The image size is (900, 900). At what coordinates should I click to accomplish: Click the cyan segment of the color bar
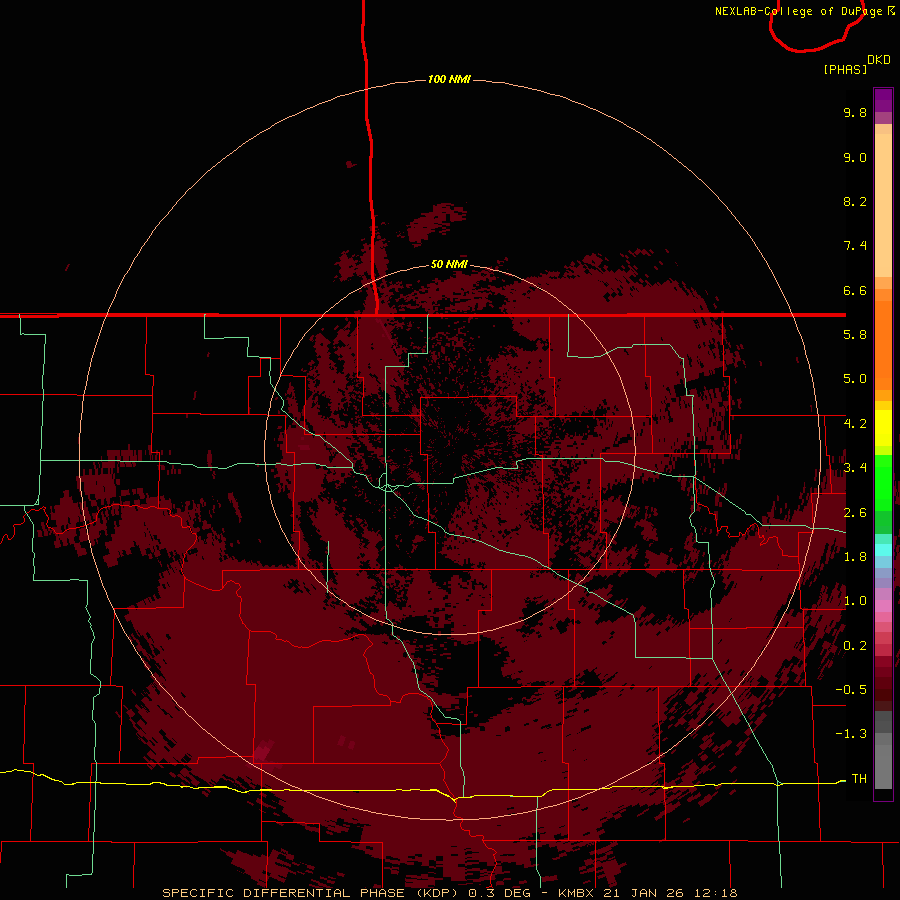(883, 550)
